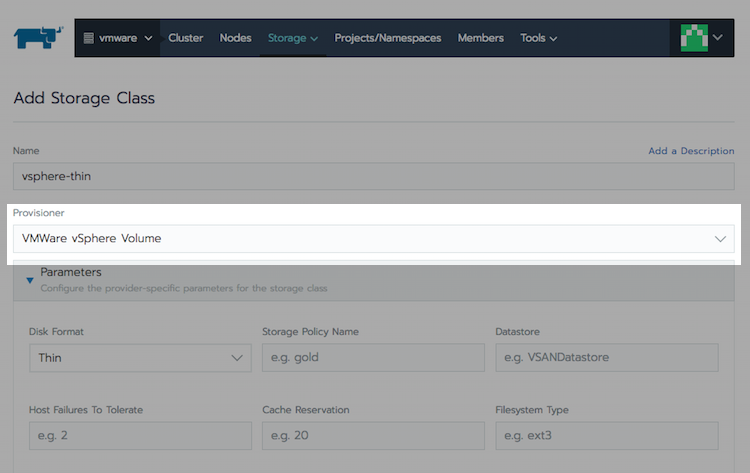Go to the Nodes tab
Screen dimensions: 750x473
(235, 38)
